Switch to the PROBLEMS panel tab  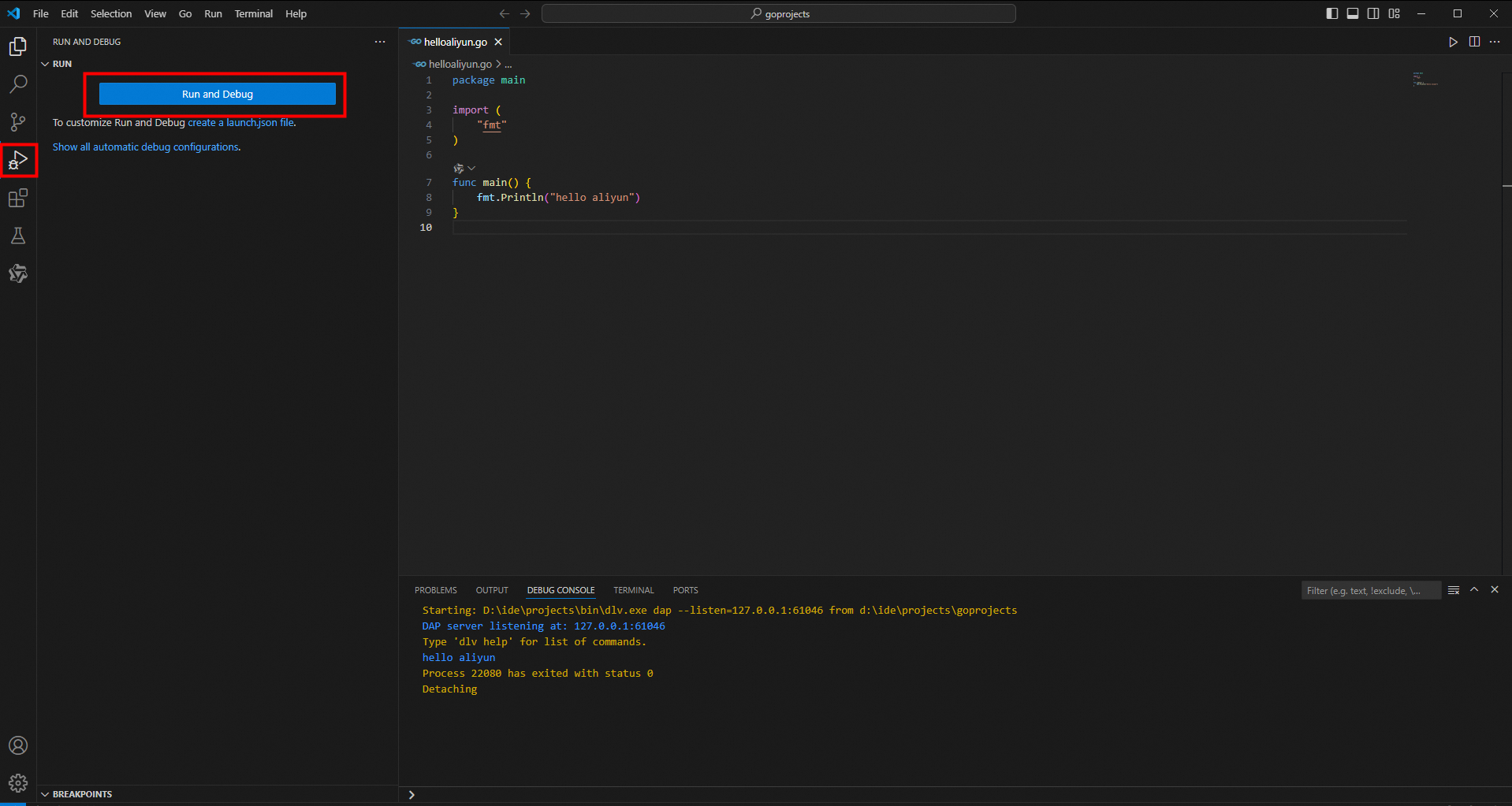436,590
